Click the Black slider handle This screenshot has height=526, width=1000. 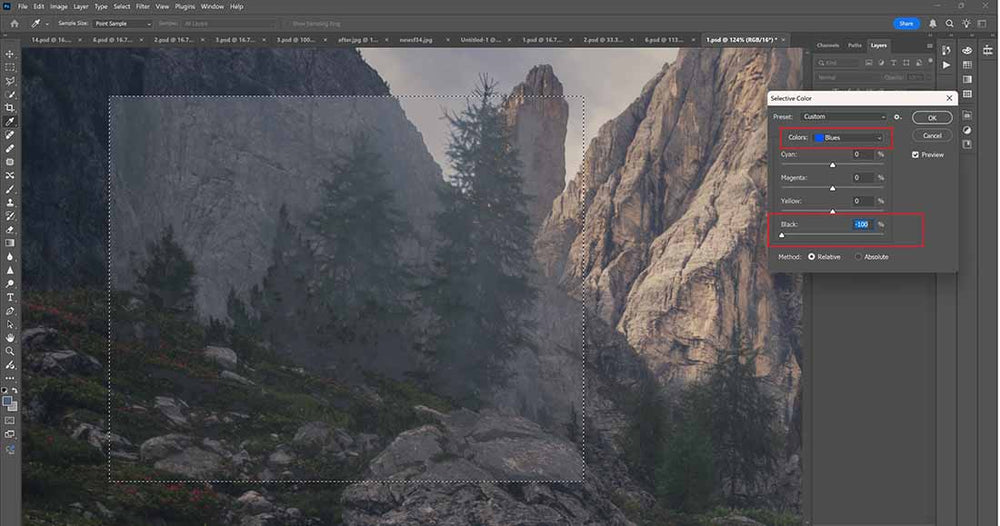[x=782, y=235]
